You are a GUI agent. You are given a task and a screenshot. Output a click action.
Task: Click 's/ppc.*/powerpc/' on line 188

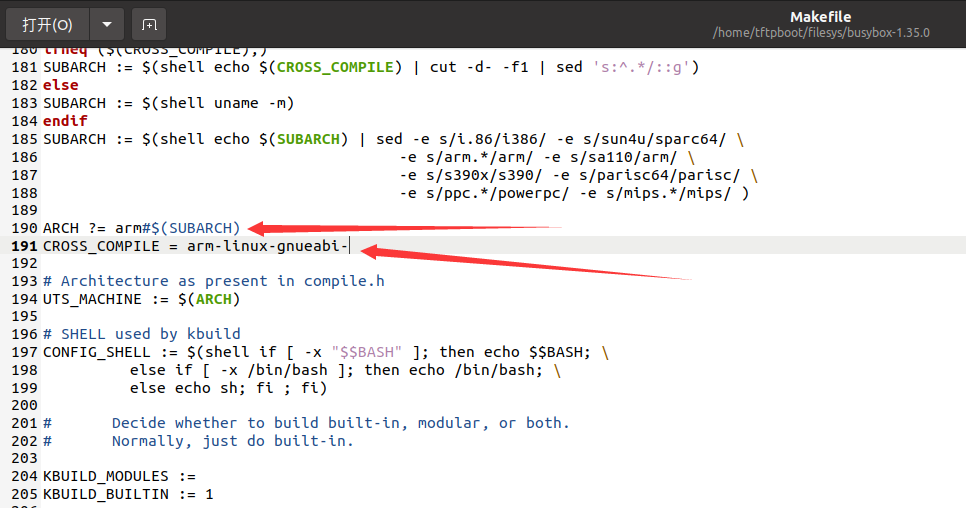point(498,193)
